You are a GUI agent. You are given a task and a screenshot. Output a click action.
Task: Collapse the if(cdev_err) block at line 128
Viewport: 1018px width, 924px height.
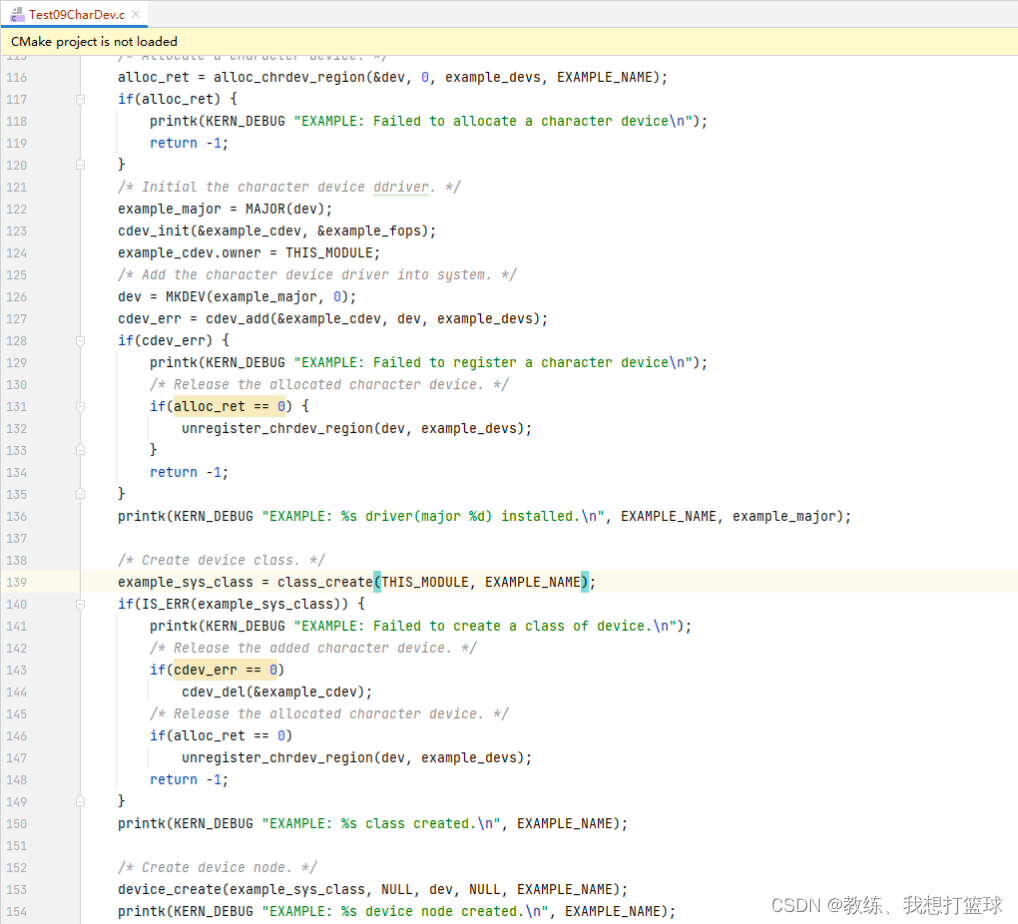click(81, 341)
